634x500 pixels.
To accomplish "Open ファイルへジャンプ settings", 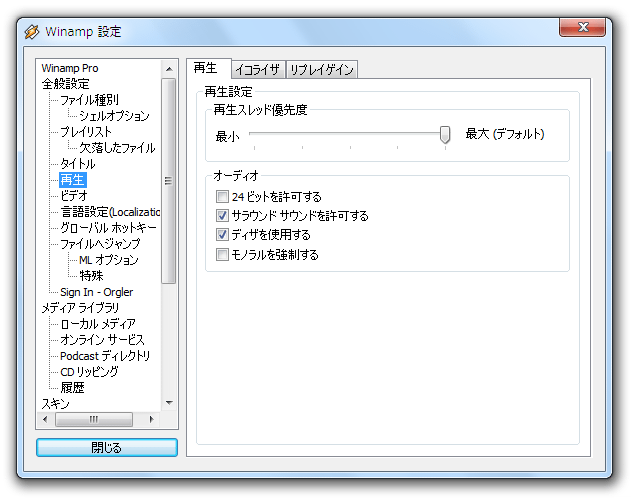I will click(x=100, y=244).
